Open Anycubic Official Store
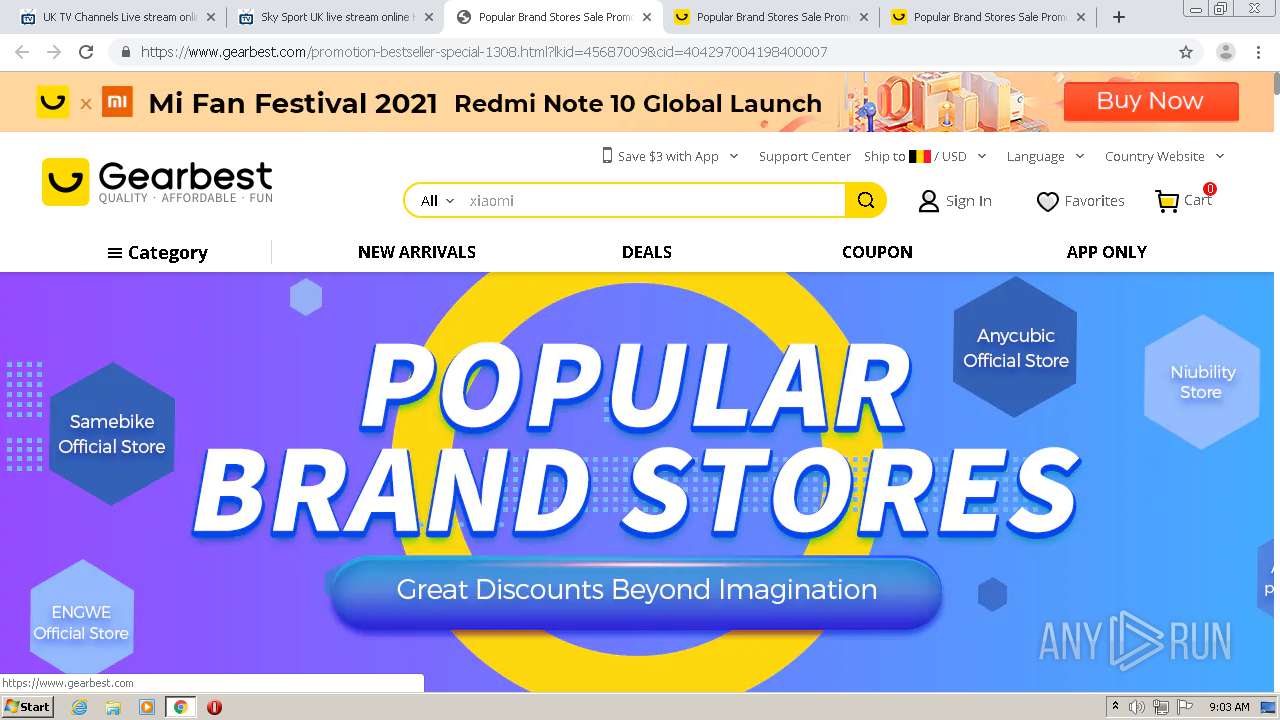The image size is (1280, 720). point(1016,348)
